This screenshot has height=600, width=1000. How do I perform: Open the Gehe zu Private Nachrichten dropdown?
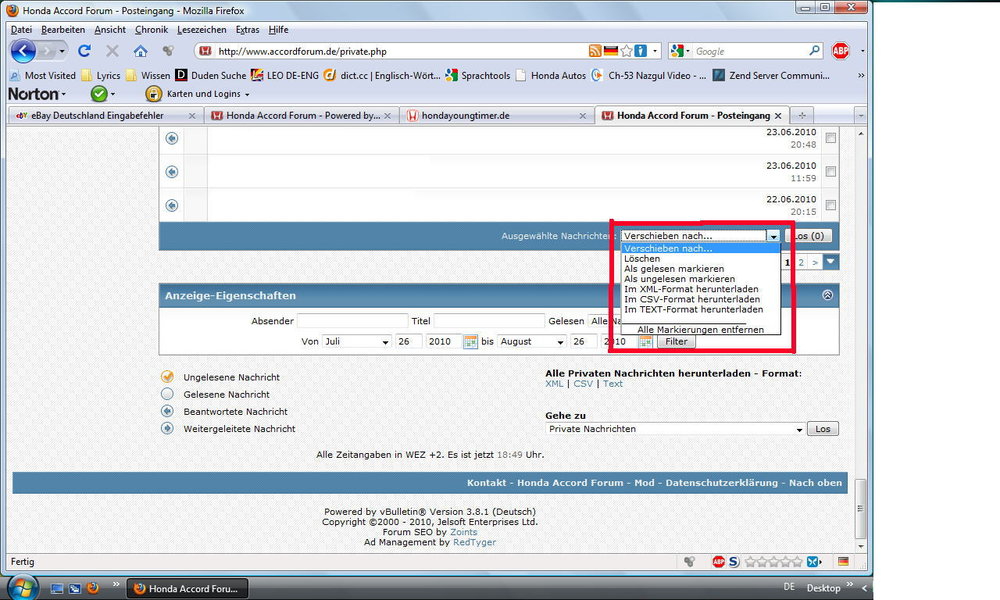[676, 429]
